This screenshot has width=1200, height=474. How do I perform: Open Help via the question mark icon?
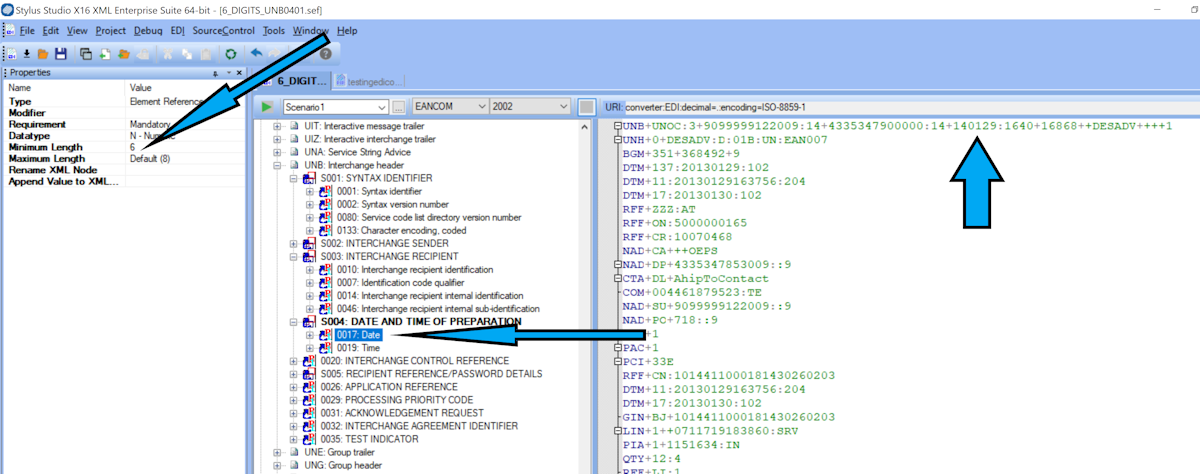coord(324,53)
